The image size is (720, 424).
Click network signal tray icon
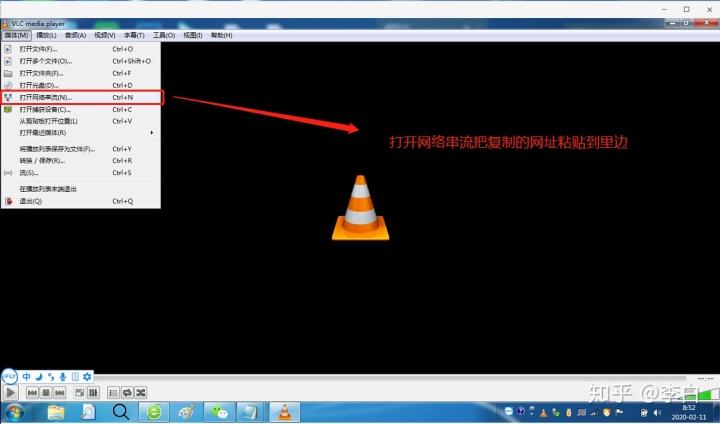595,413
